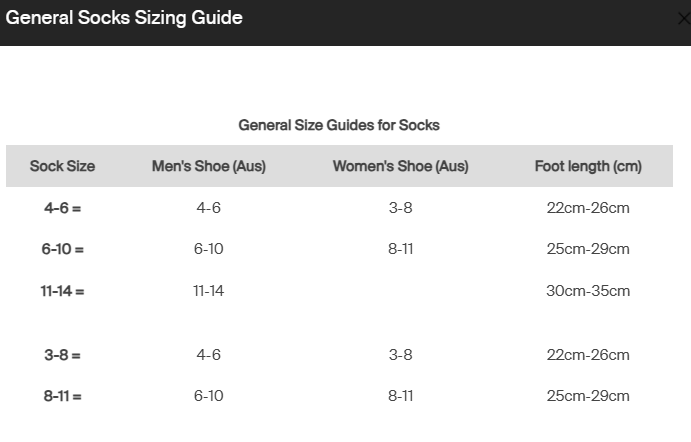Image resolution: width=691 pixels, height=442 pixels.
Task: Click 25cm-29cm in the 8-11 row
Action: point(588,396)
